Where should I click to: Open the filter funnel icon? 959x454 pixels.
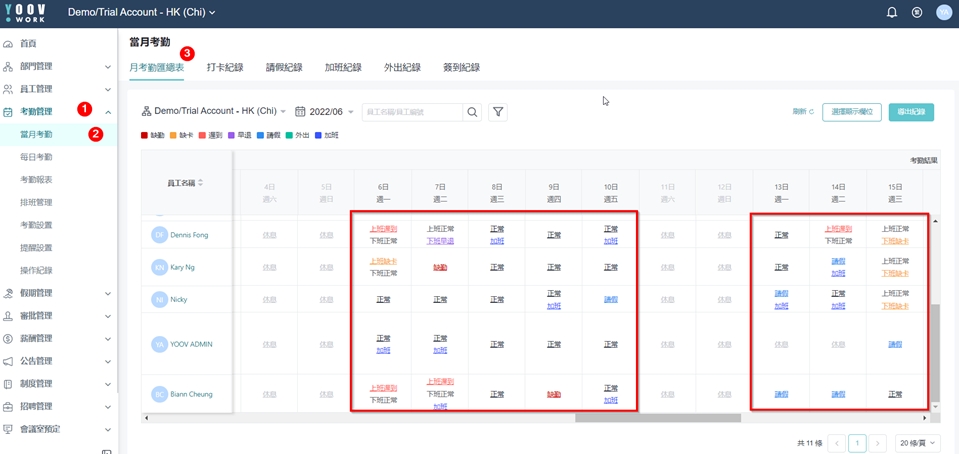[x=498, y=112]
